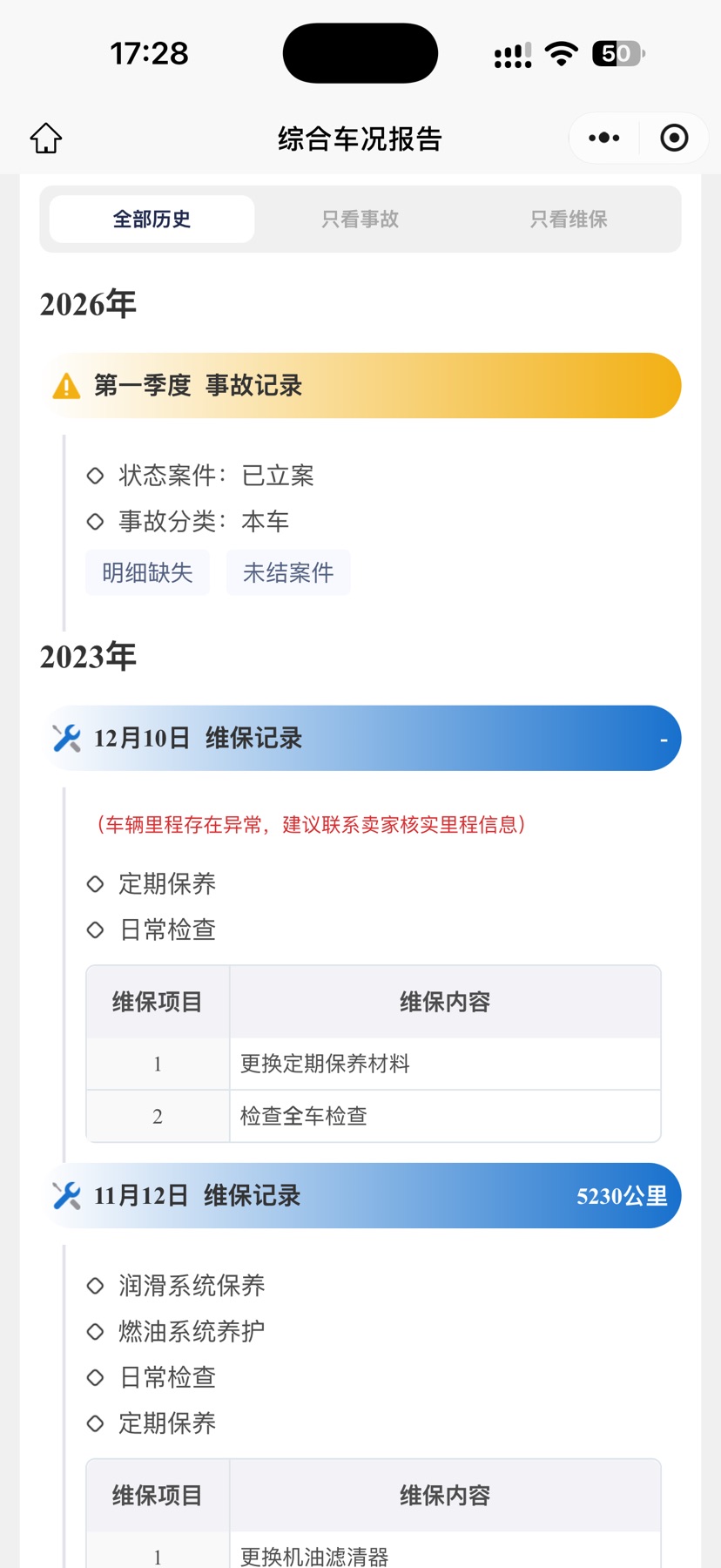
Task: Switch to 全部历史 tab
Action: (x=152, y=219)
